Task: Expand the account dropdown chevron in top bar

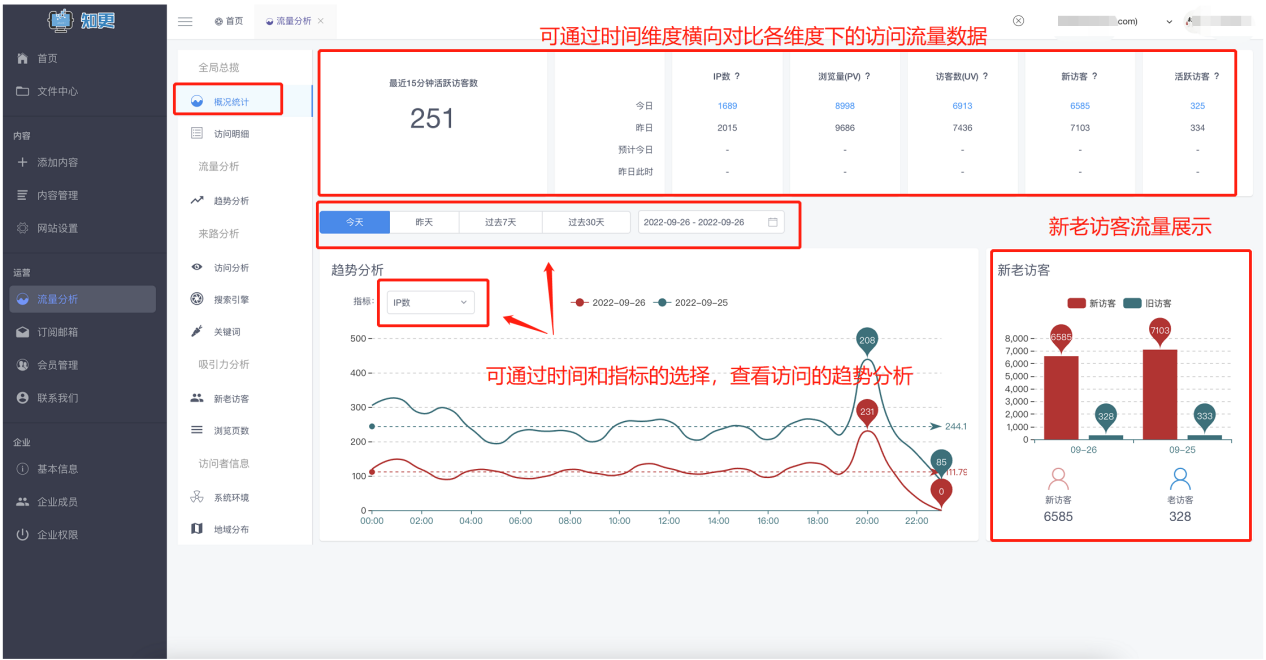Action: (1169, 21)
